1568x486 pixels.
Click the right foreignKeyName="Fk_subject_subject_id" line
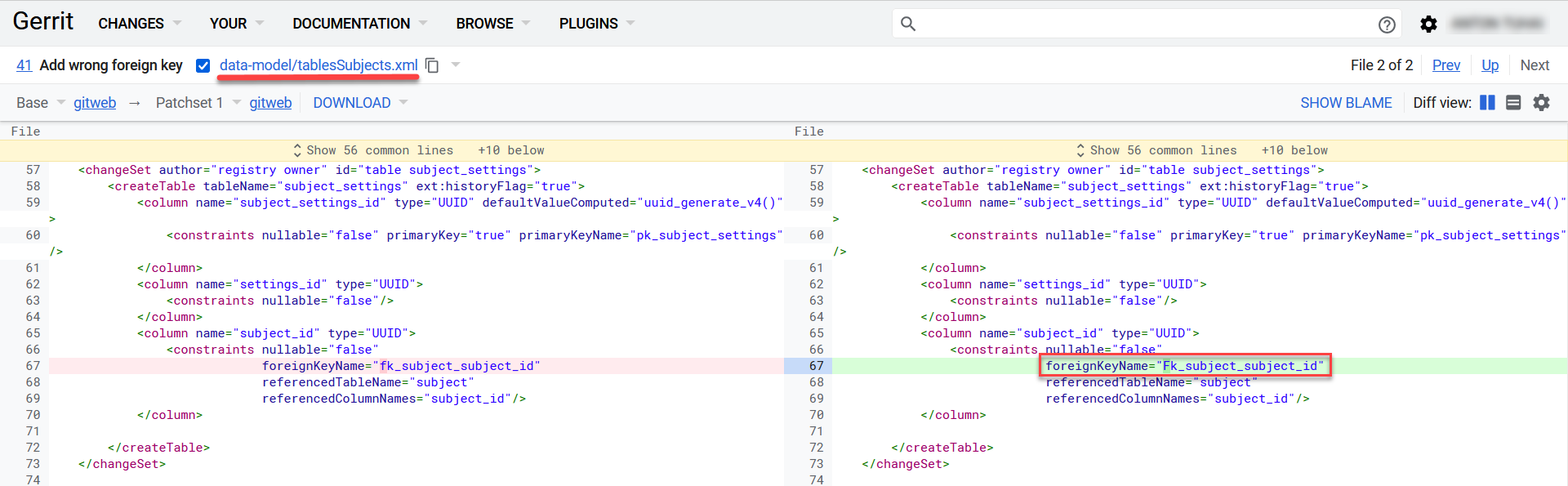pos(1185,366)
